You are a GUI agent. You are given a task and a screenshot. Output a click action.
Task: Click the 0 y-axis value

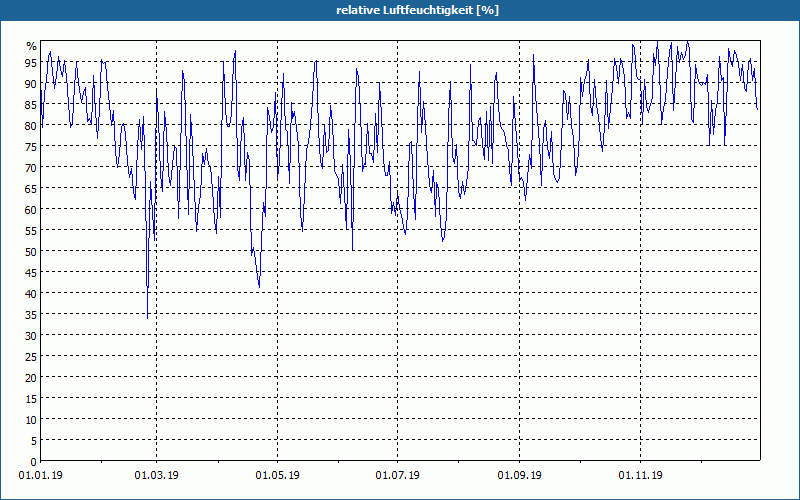pyautogui.click(x=34, y=462)
